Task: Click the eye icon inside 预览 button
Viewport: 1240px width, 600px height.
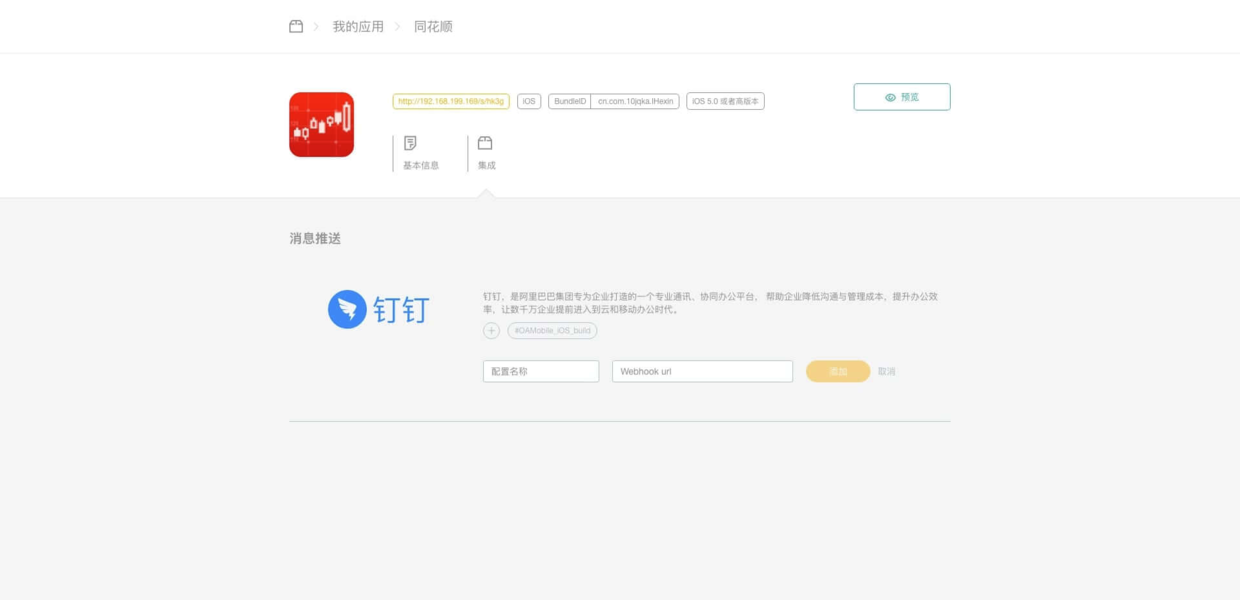Action: [x=890, y=96]
